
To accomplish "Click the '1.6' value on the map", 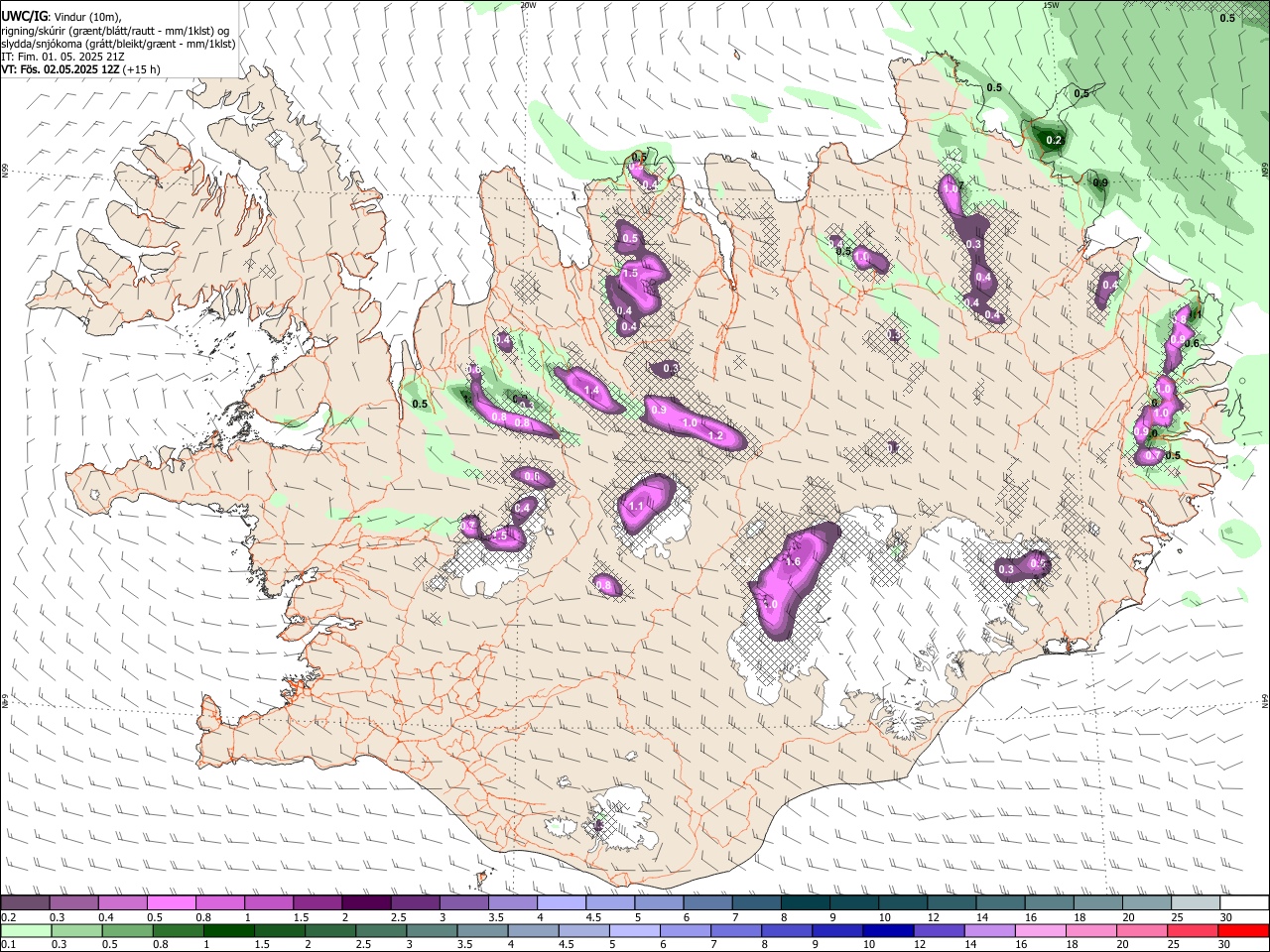I will 792,562.
